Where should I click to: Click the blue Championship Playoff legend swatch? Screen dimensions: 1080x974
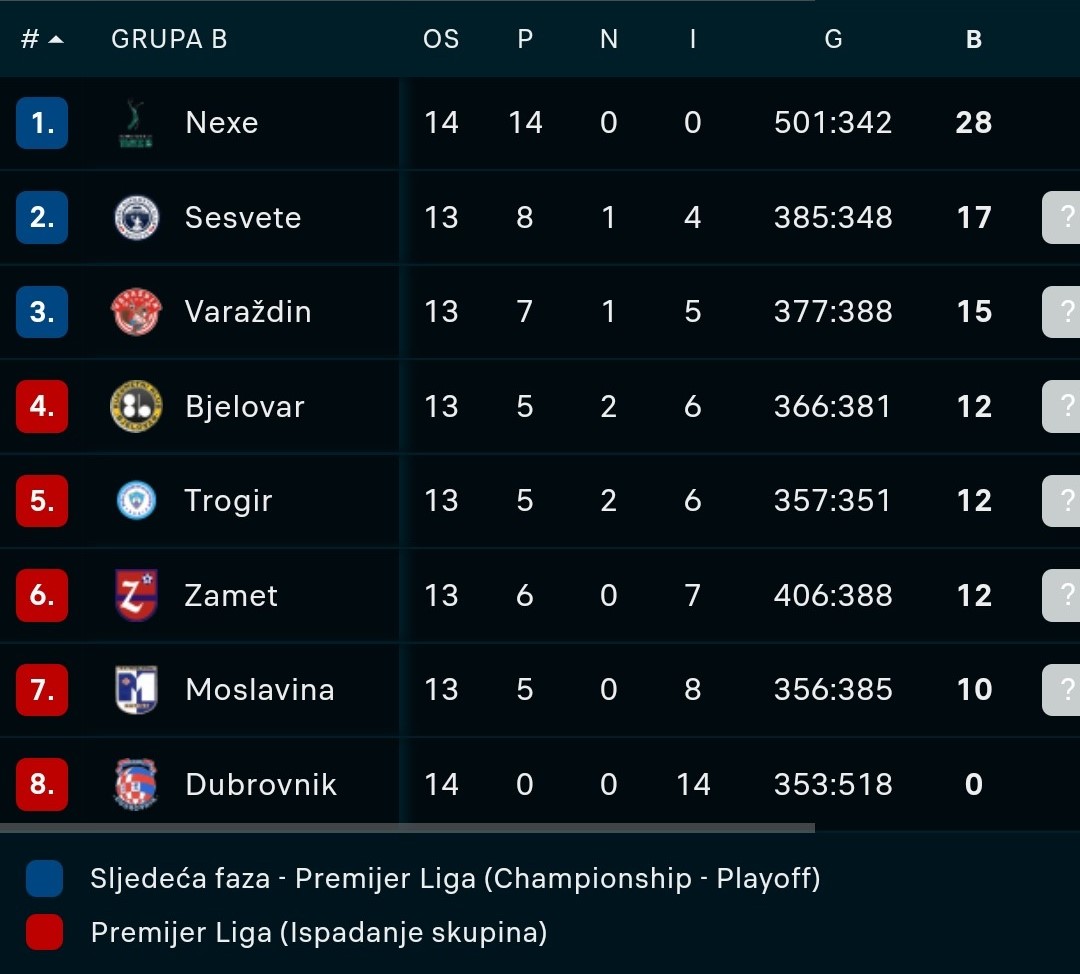point(44,878)
